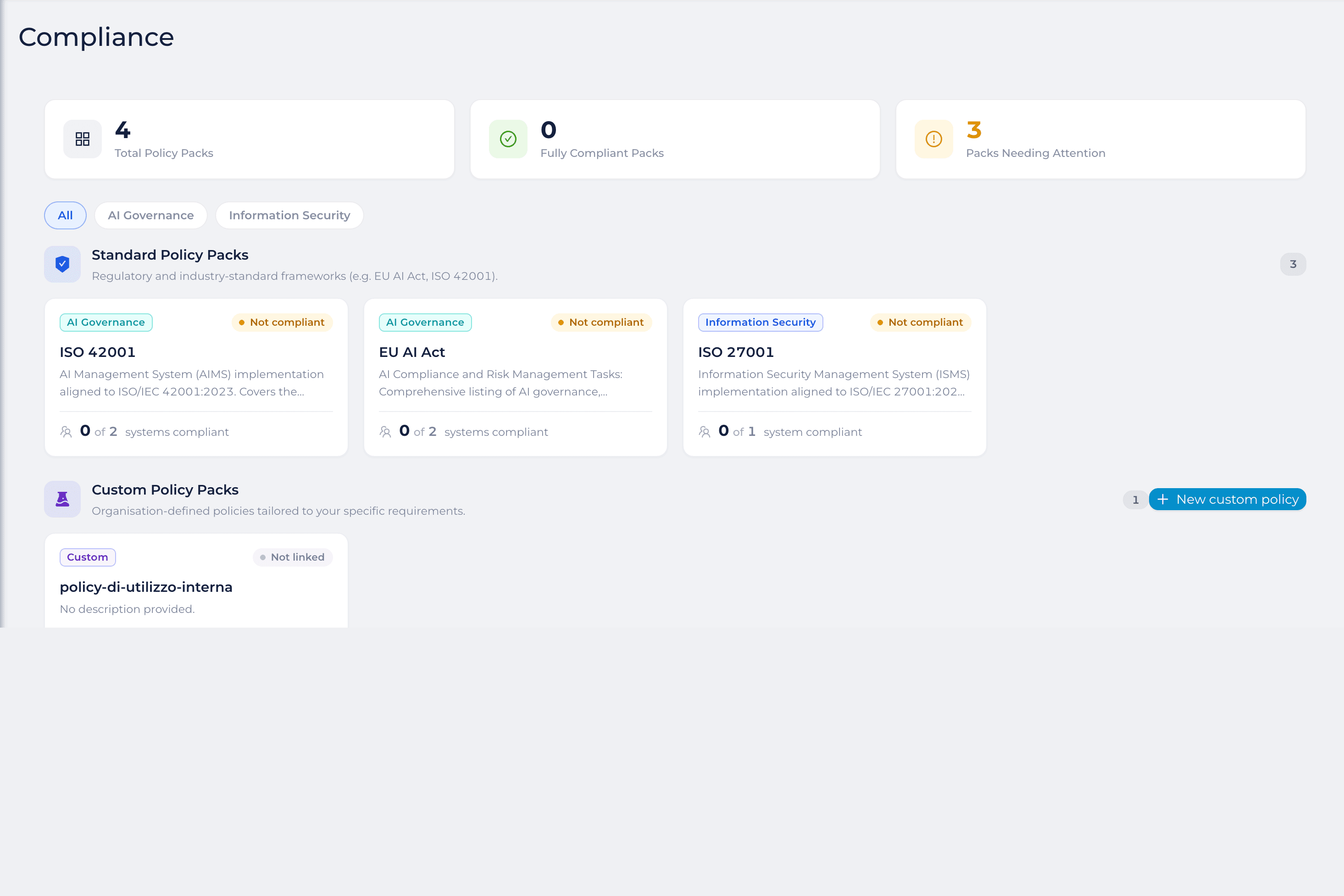Open the policy-di-utilizzo-interna custom pack
The image size is (1344, 896).
[x=196, y=580]
